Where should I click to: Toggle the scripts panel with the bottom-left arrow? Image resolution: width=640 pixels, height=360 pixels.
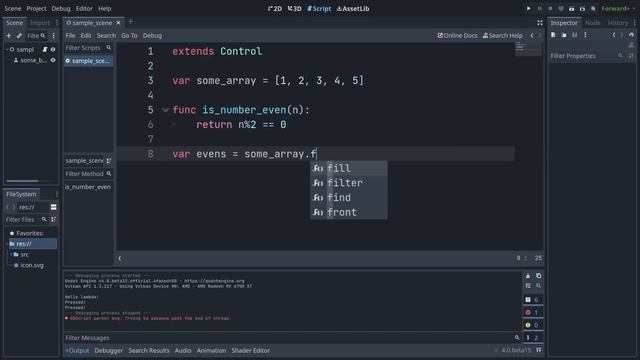(120, 258)
